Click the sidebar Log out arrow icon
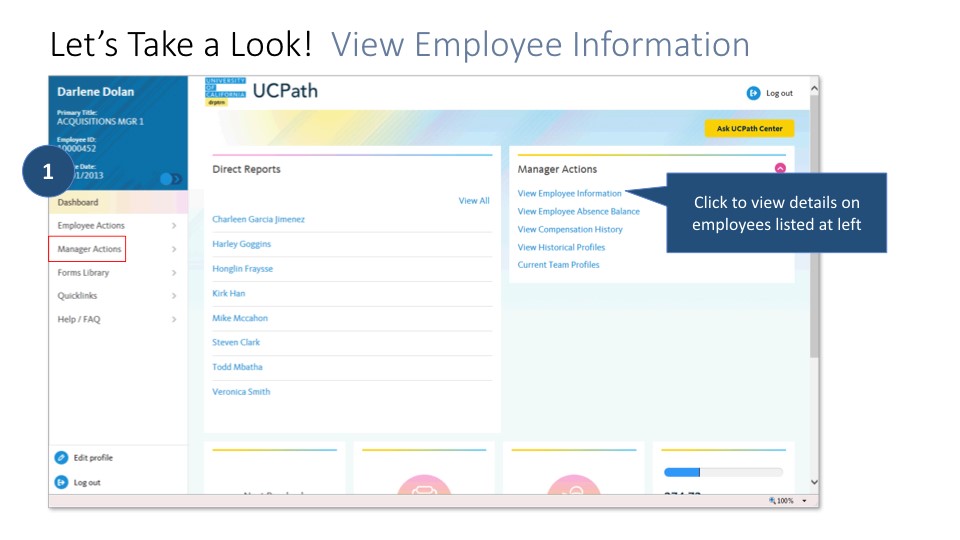This screenshot has height=540, width=960. (x=61, y=482)
